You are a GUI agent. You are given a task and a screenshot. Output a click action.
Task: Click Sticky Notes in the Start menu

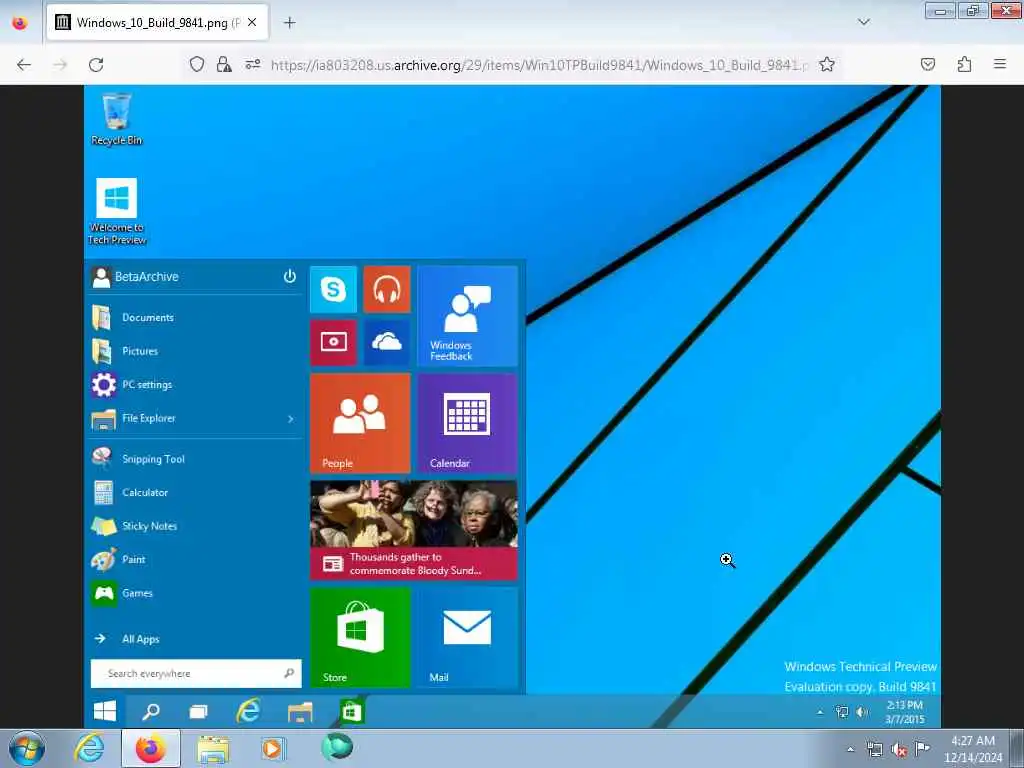point(195,526)
